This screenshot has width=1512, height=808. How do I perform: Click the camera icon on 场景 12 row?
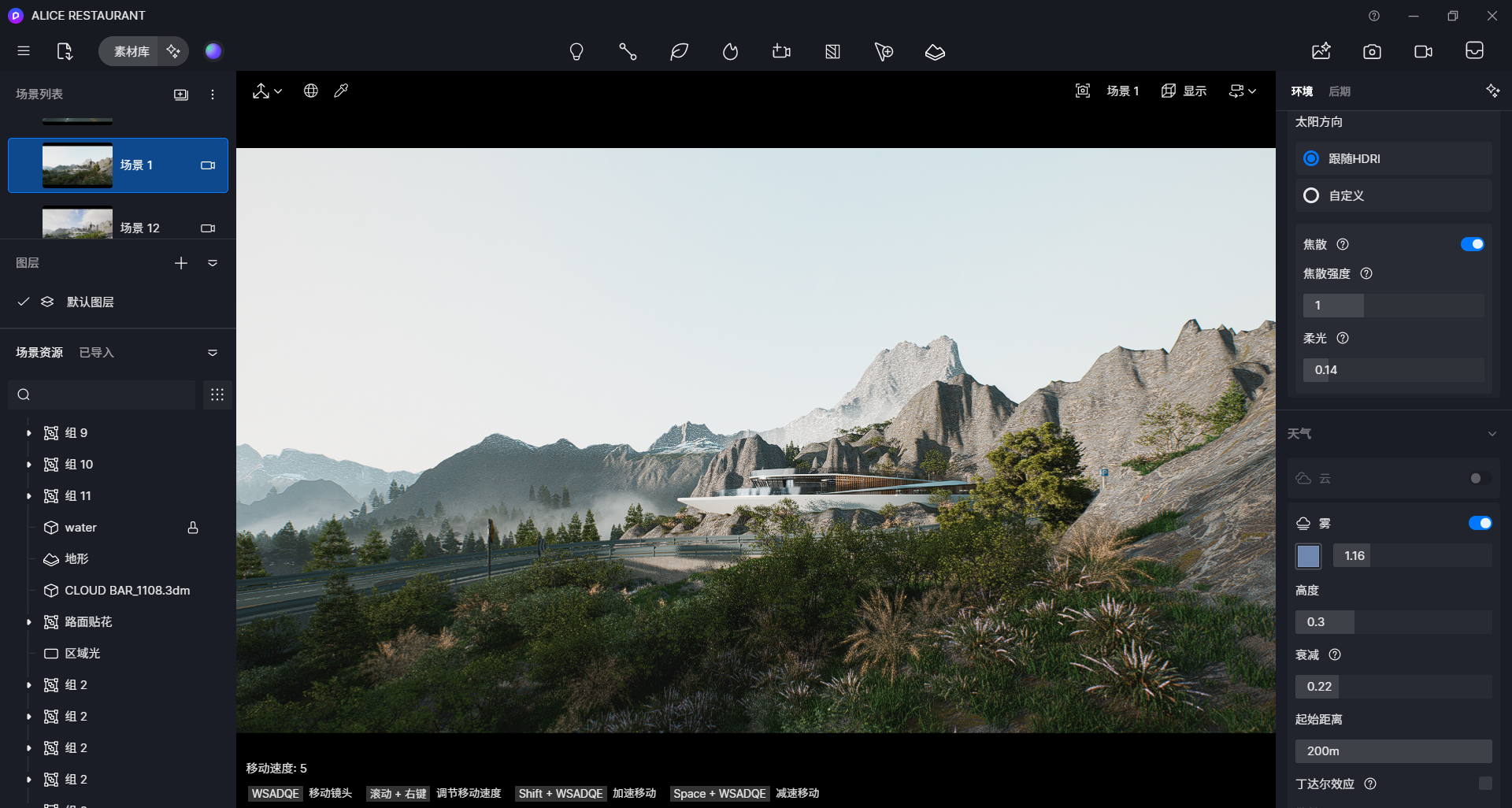coord(208,228)
